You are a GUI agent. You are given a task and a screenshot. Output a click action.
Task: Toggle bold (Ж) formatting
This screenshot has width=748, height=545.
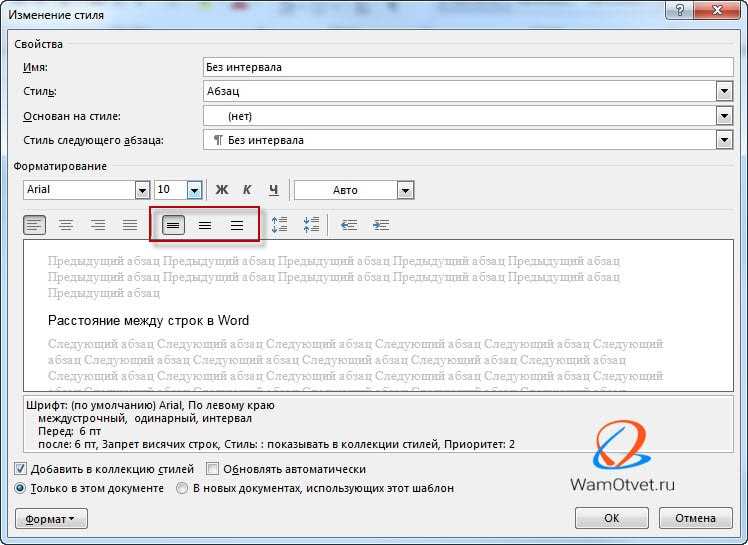[222, 190]
